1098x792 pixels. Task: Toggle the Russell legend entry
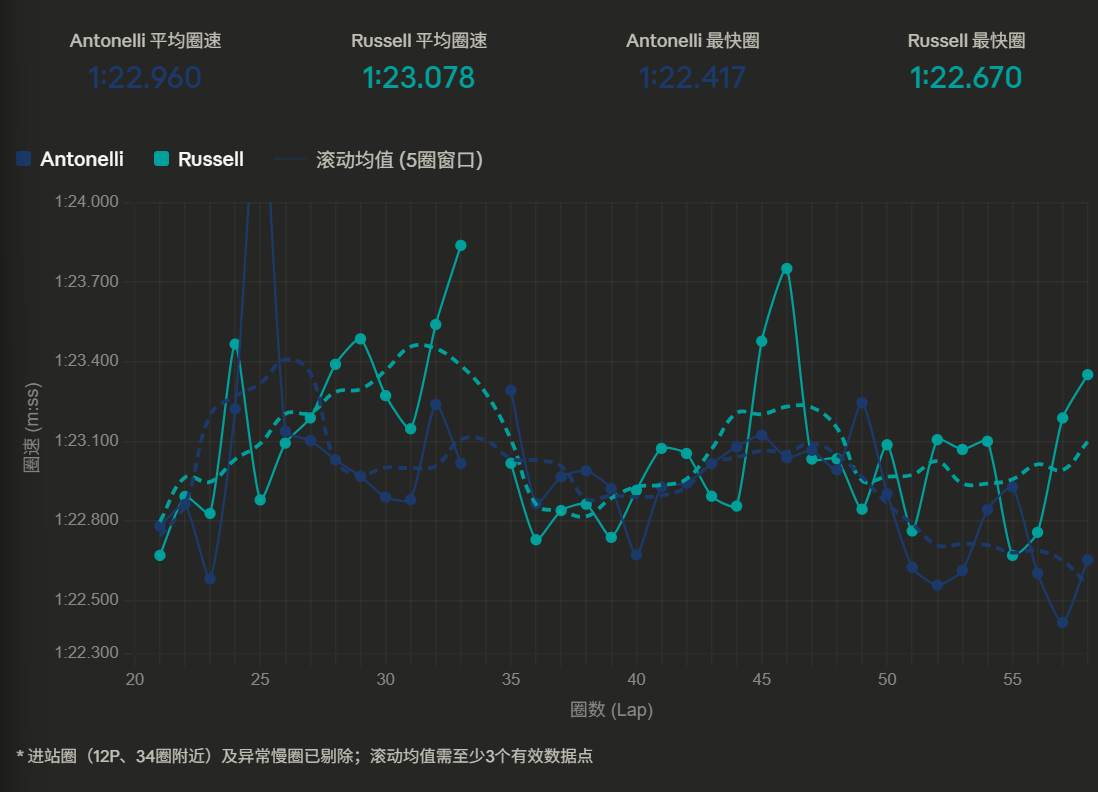[x=199, y=159]
